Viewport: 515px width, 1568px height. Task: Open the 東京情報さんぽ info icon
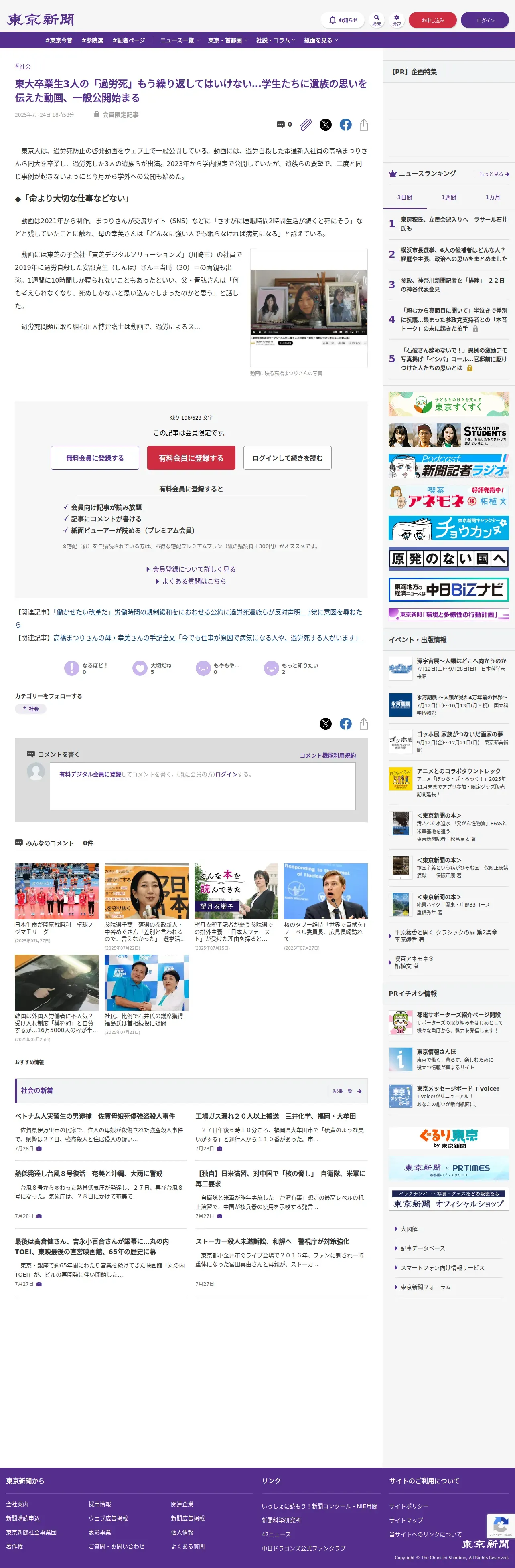pyautogui.click(x=400, y=1060)
